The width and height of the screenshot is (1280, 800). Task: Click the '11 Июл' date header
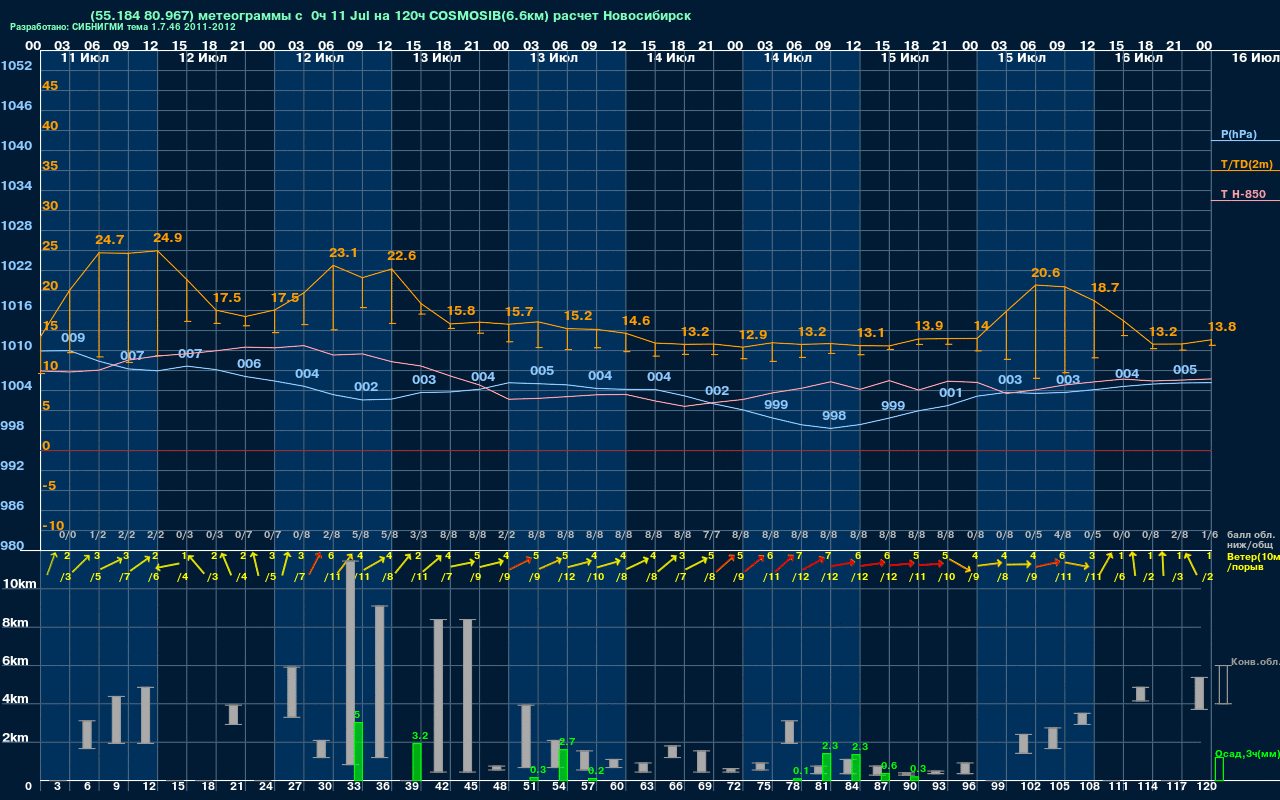[x=85, y=59]
